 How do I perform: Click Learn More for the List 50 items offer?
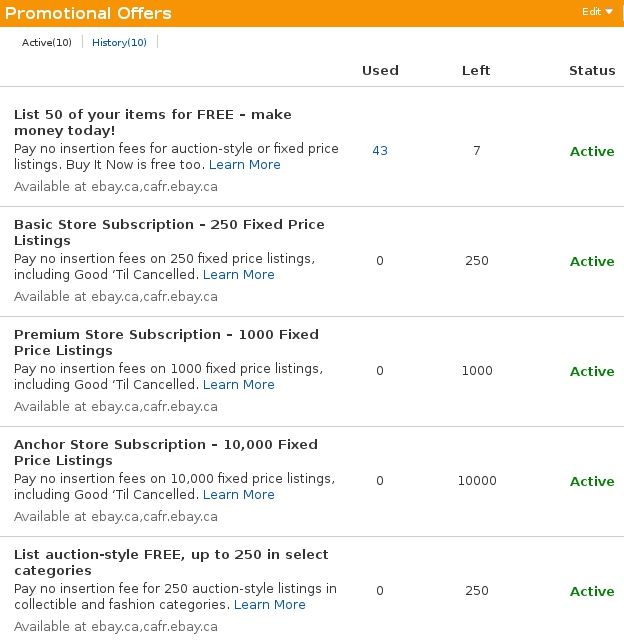point(245,165)
